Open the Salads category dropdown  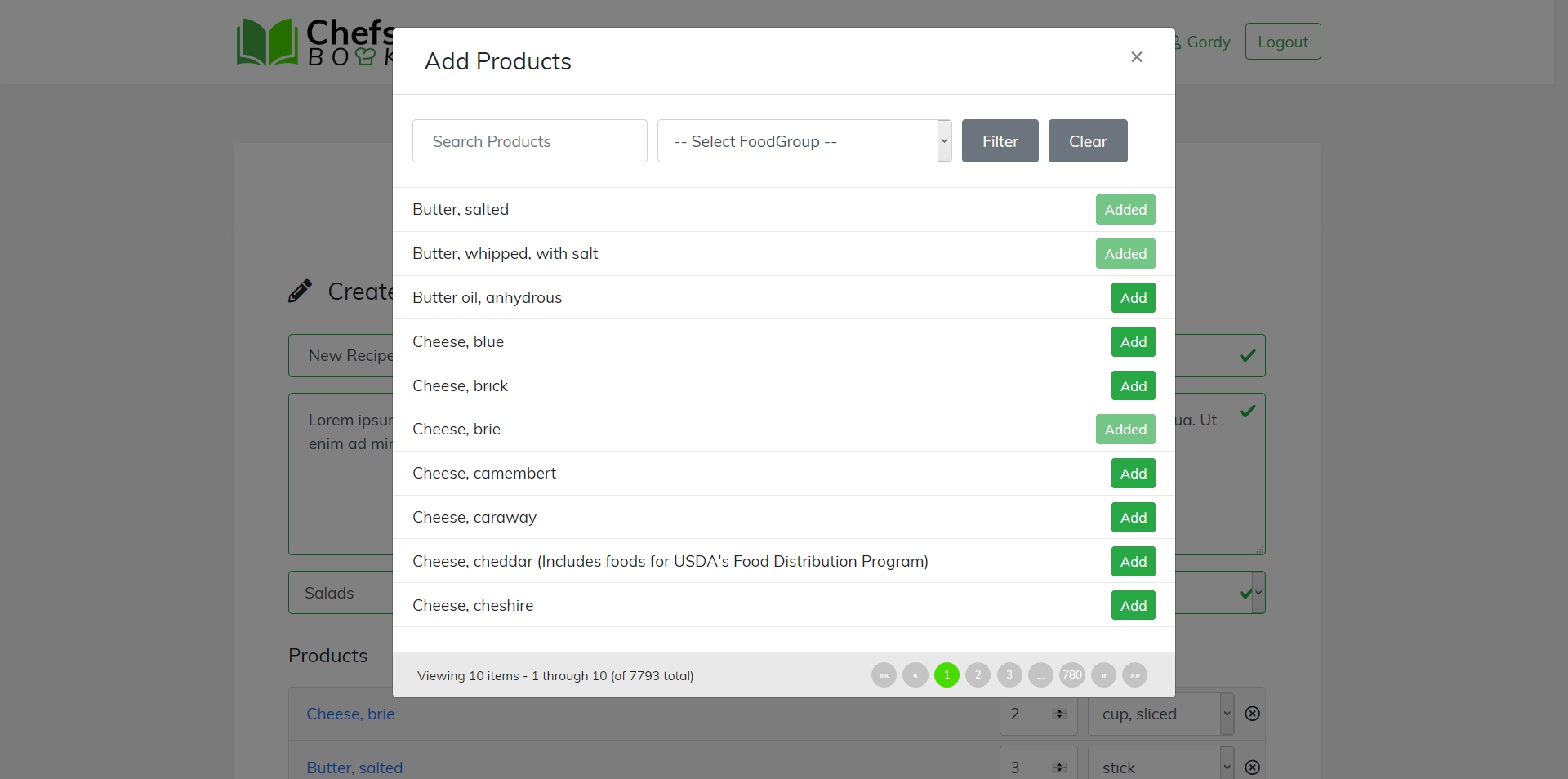point(341,593)
